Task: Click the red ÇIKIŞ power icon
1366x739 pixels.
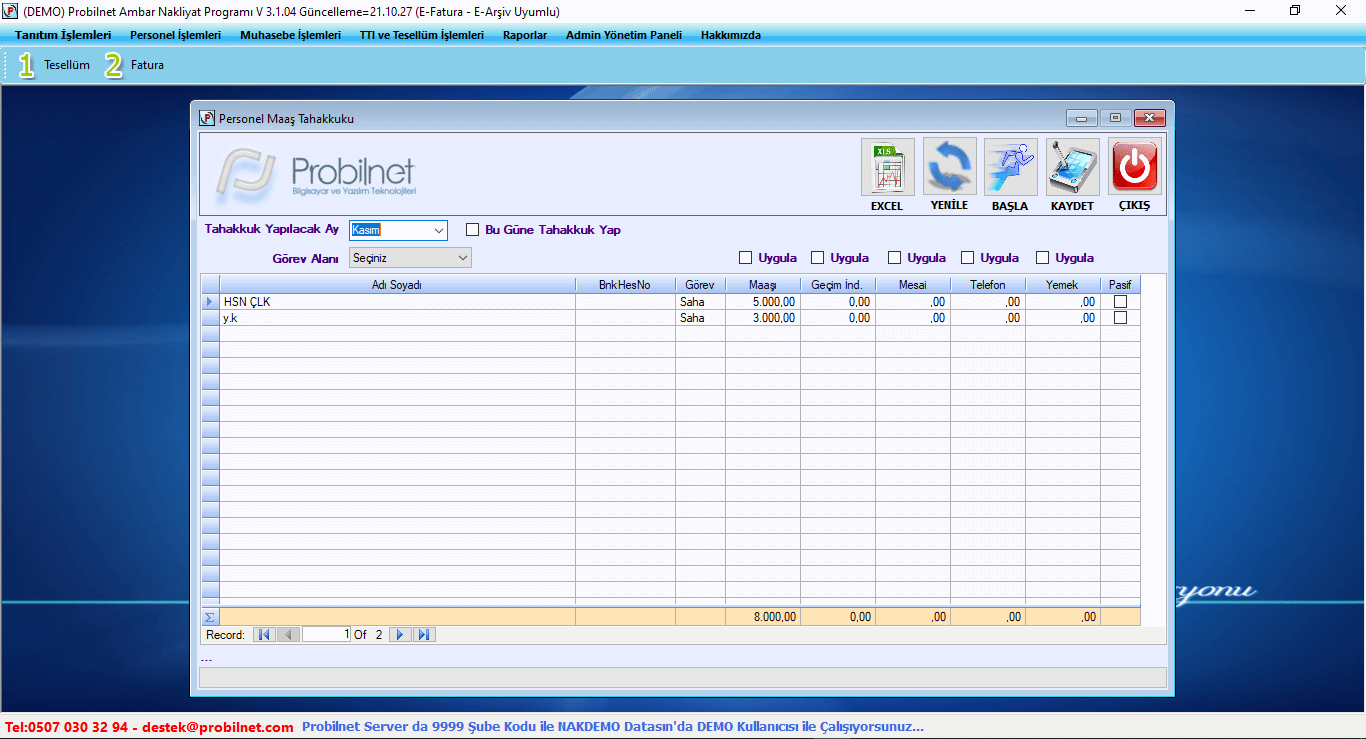Action: click(1134, 167)
